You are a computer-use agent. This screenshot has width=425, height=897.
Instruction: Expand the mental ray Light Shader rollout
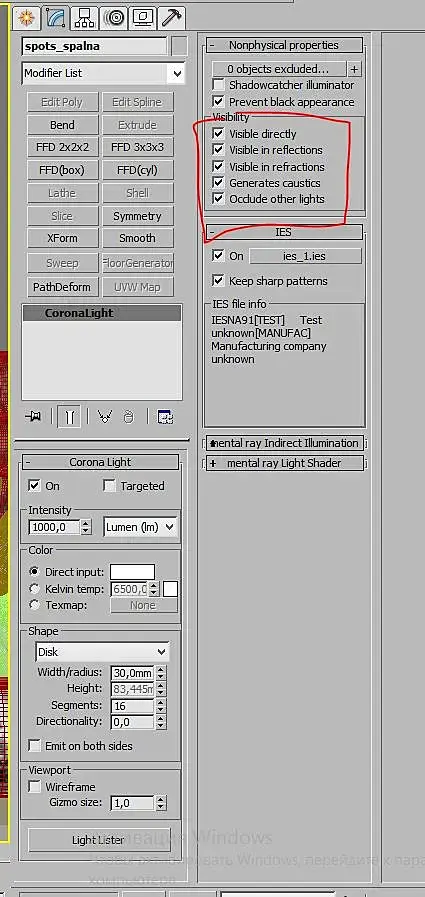(285, 463)
